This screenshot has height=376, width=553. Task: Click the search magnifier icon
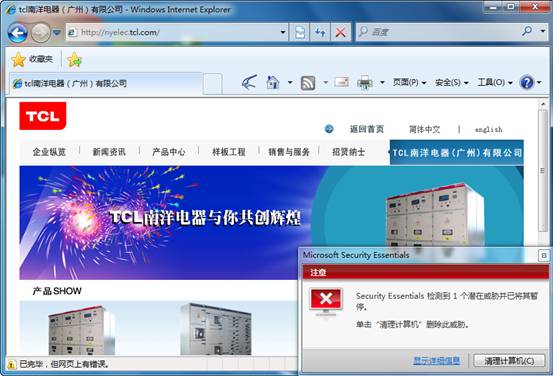point(527,32)
